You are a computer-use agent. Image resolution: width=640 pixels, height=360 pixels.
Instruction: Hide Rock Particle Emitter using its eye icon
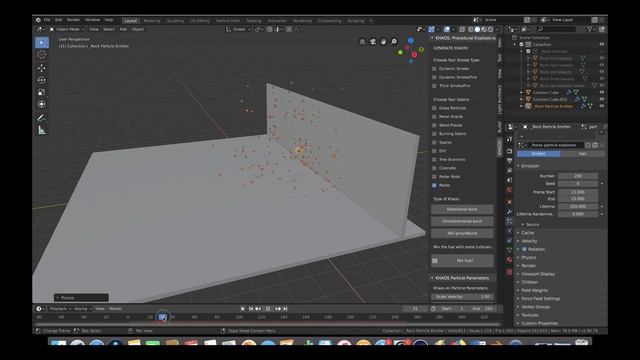[602, 106]
